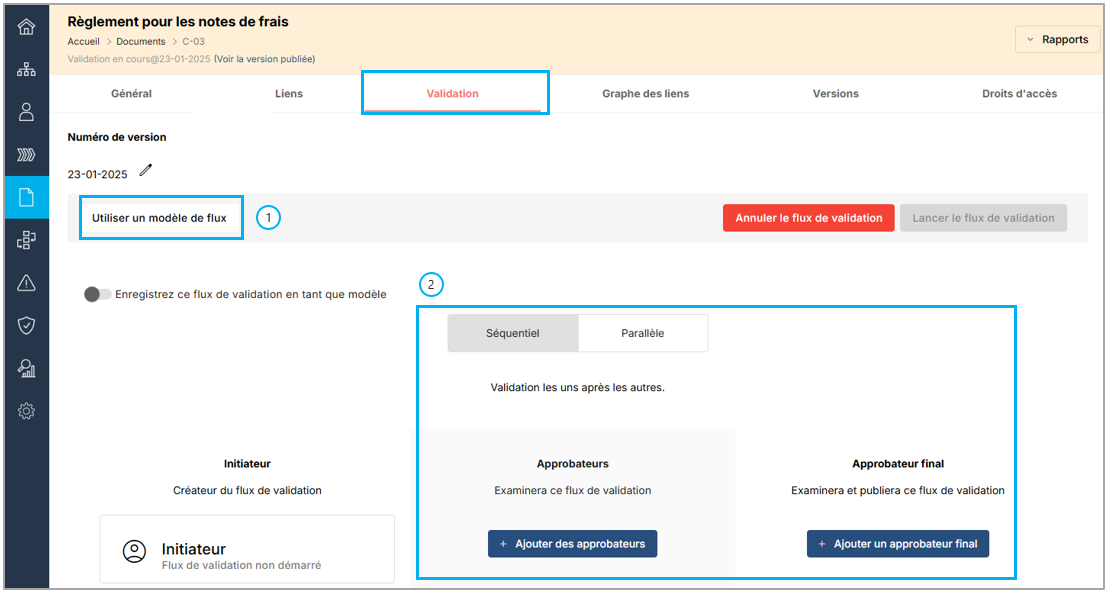Open the home icon in sidebar

(27, 27)
